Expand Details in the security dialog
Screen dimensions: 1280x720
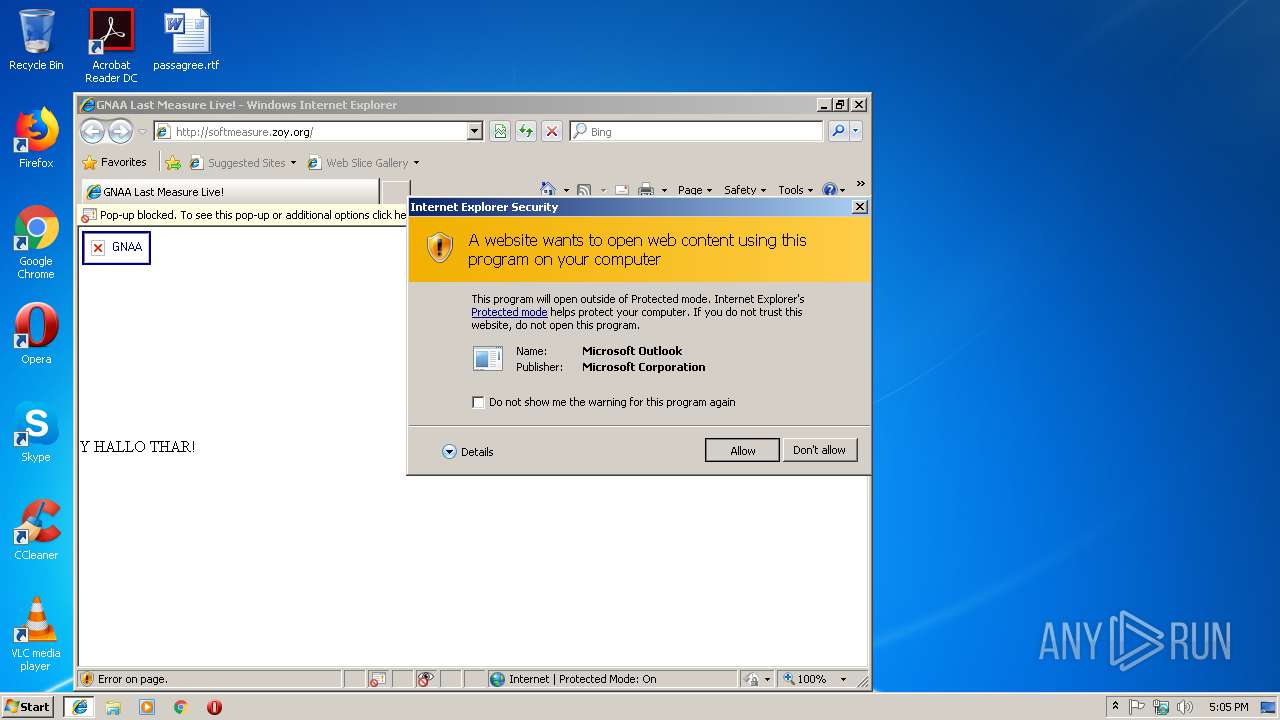[468, 452]
